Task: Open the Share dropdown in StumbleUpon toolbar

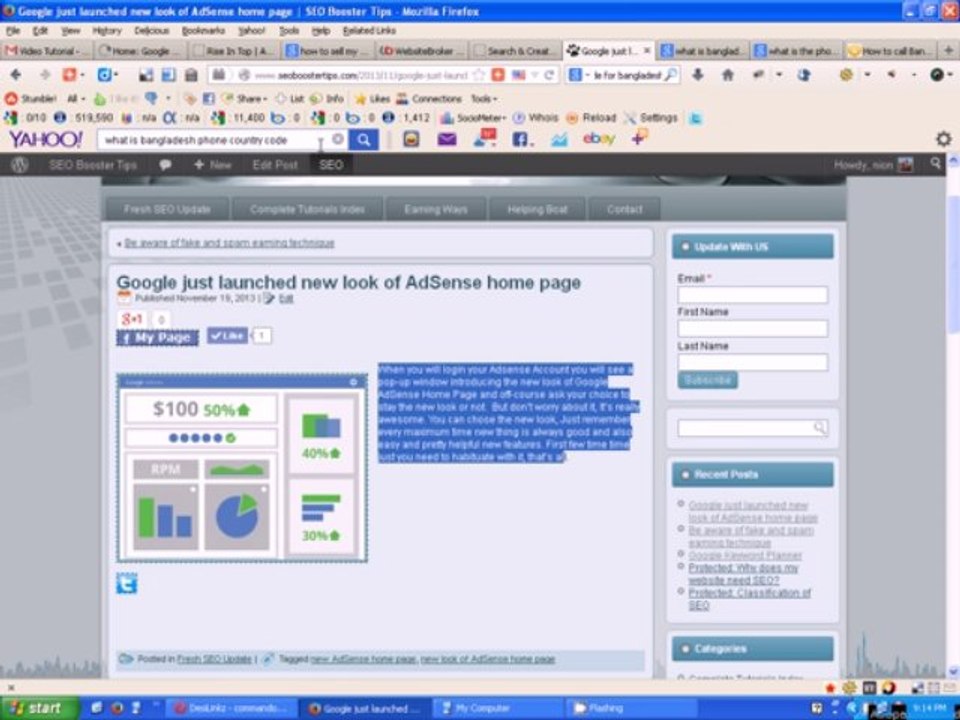Action: pyautogui.click(x=245, y=99)
